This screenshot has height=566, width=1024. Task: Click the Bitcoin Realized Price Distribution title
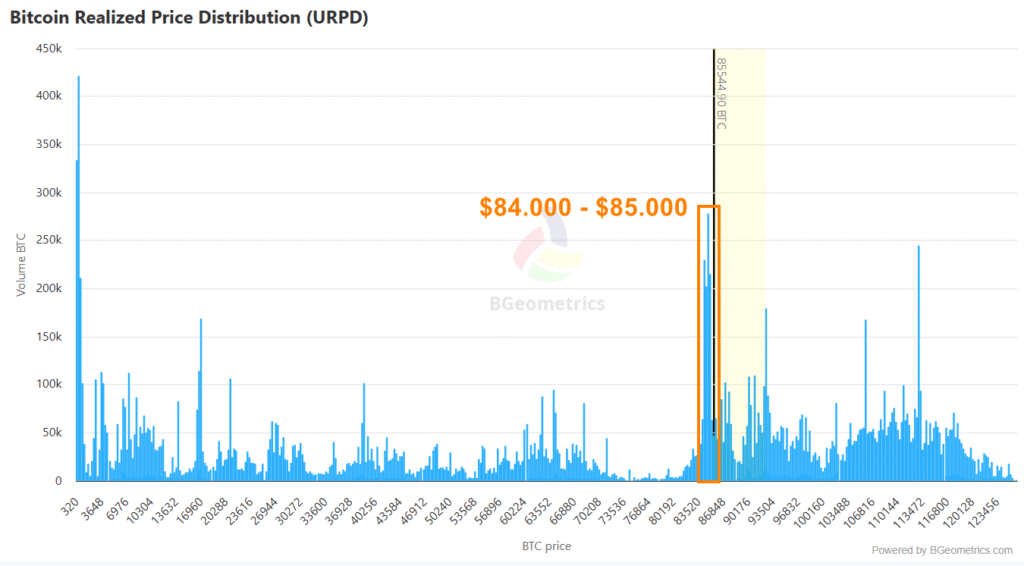(x=189, y=19)
